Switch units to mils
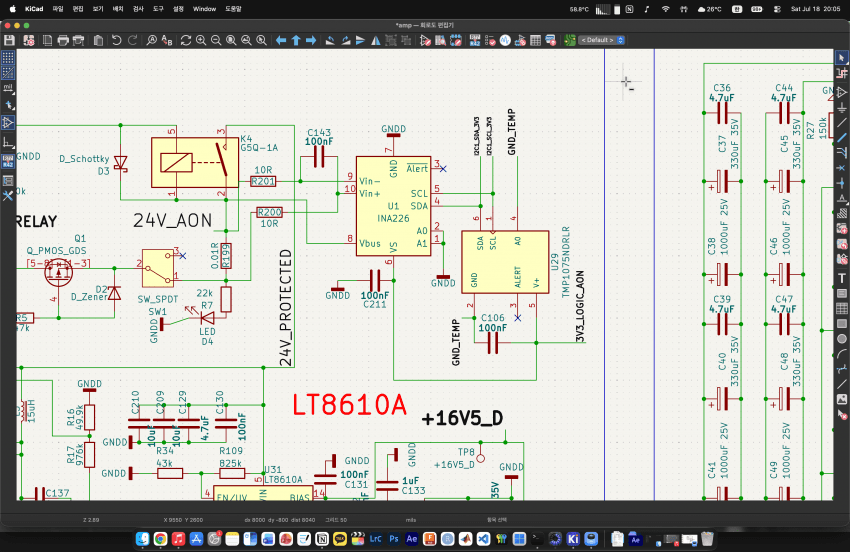This screenshot has height=552, width=850. coord(8,88)
